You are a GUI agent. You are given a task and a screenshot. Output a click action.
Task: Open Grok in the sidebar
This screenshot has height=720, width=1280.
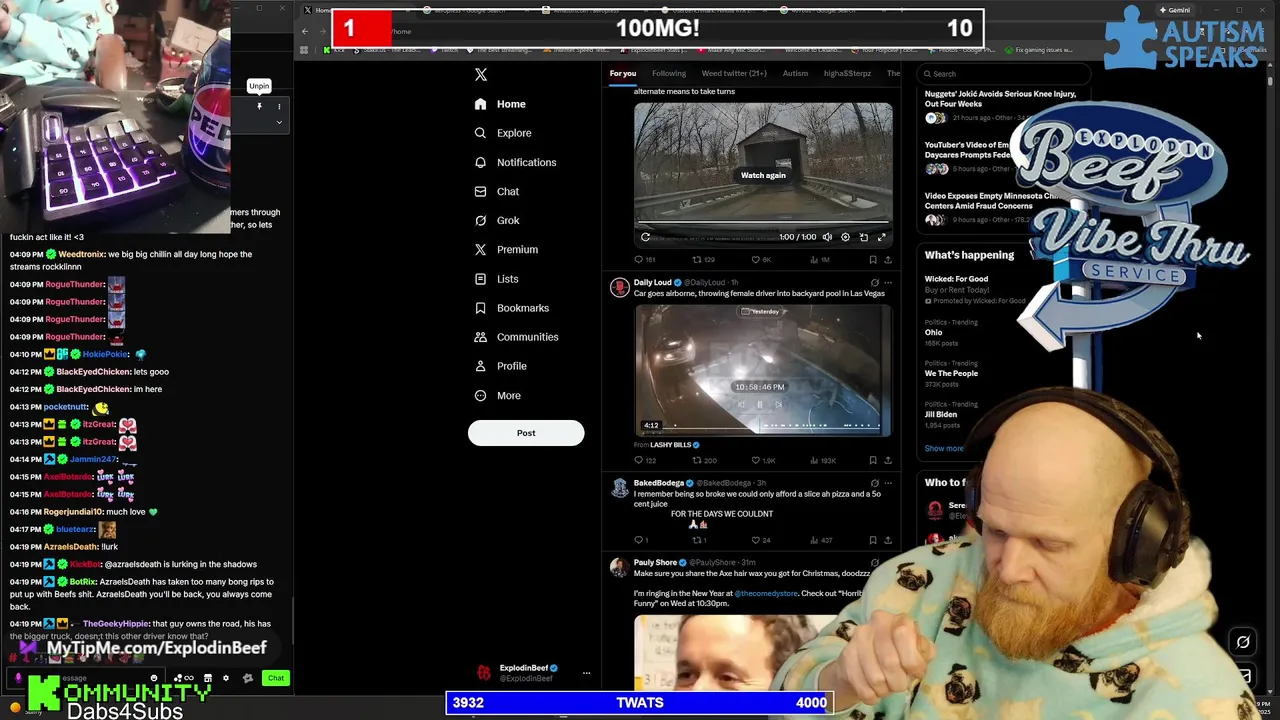coord(497,220)
